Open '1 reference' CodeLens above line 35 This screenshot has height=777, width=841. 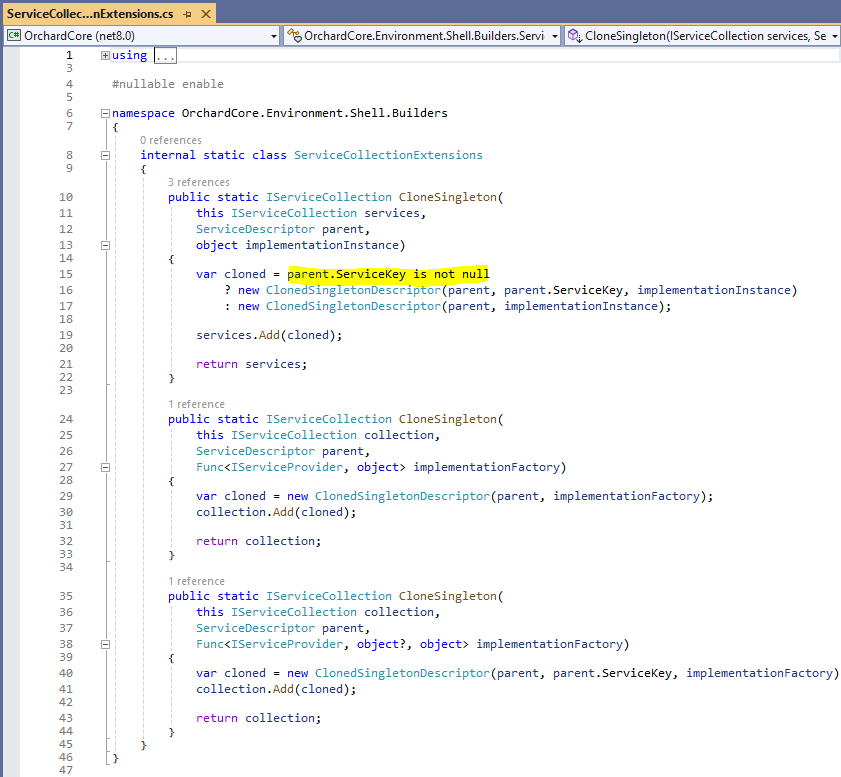click(x=196, y=581)
